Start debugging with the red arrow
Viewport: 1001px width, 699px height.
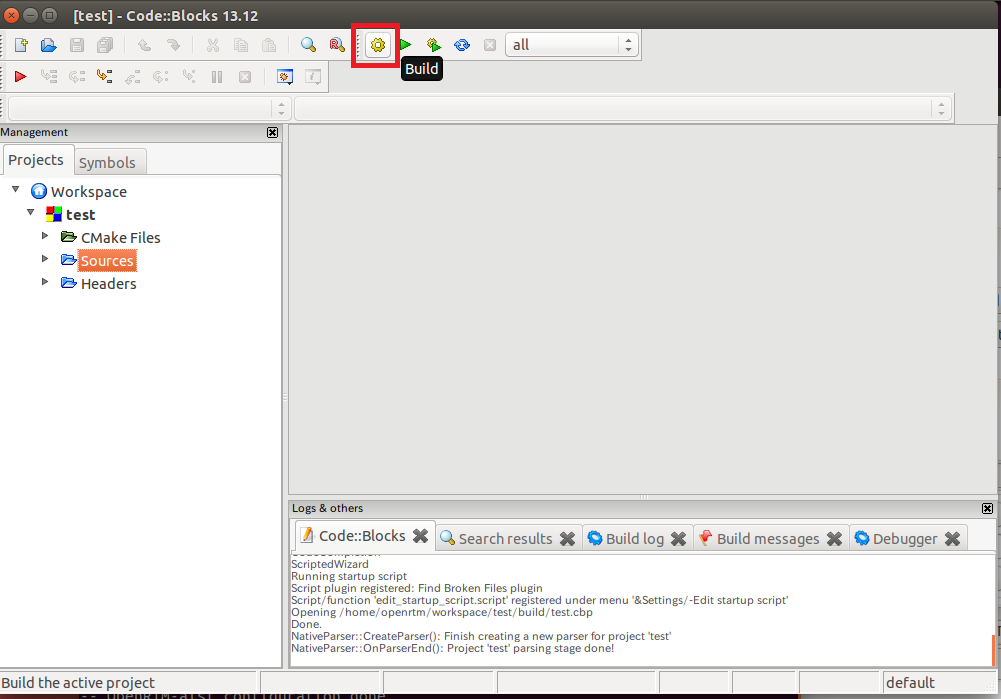(x=20, y=77)
